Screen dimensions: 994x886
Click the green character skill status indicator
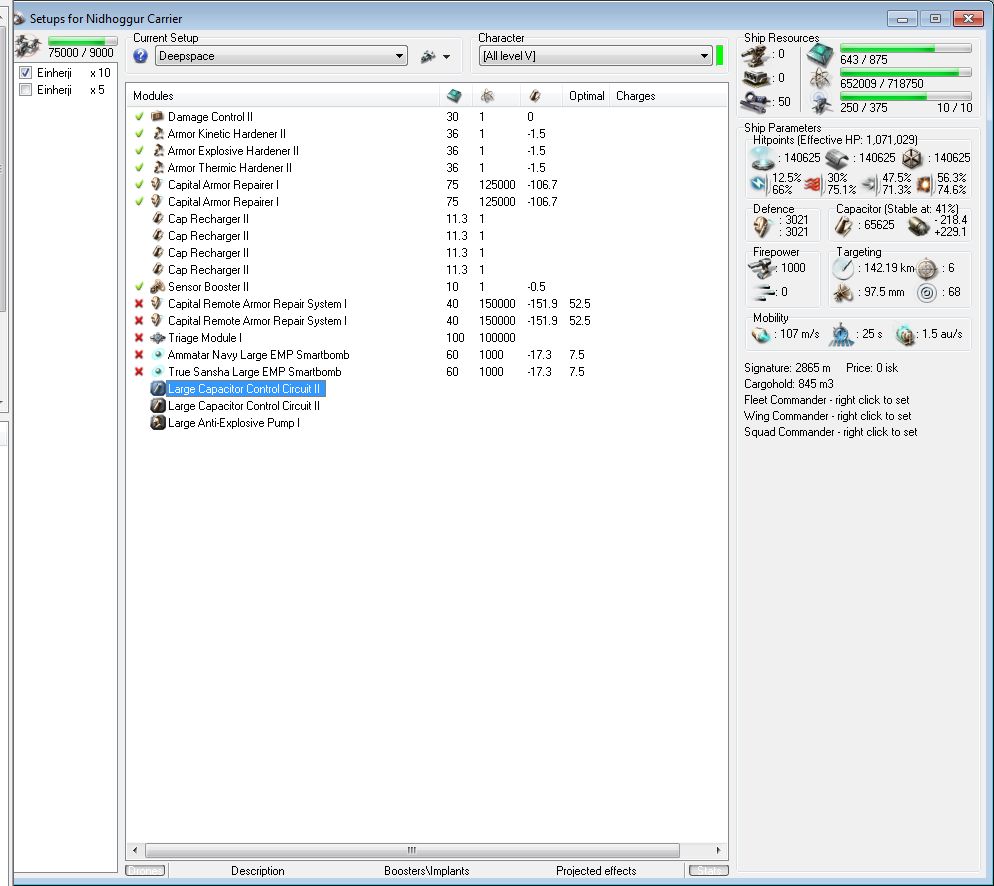(x=720, y=55)
